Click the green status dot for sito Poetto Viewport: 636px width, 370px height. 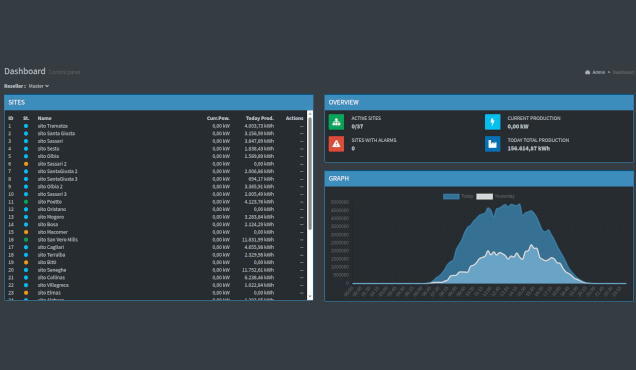click(26, 202)
